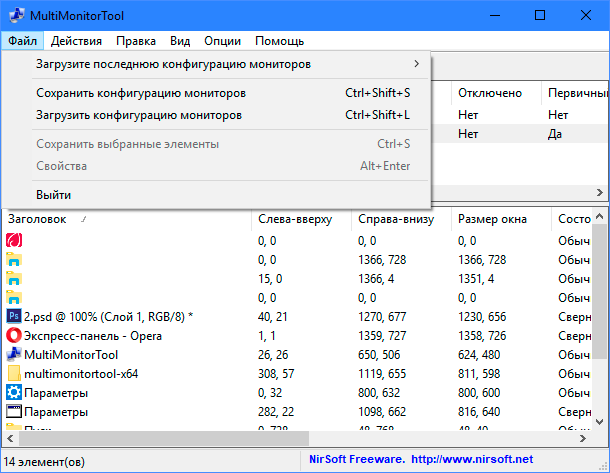Click the window list vertical scrollbar down arrow

[599, 422]
